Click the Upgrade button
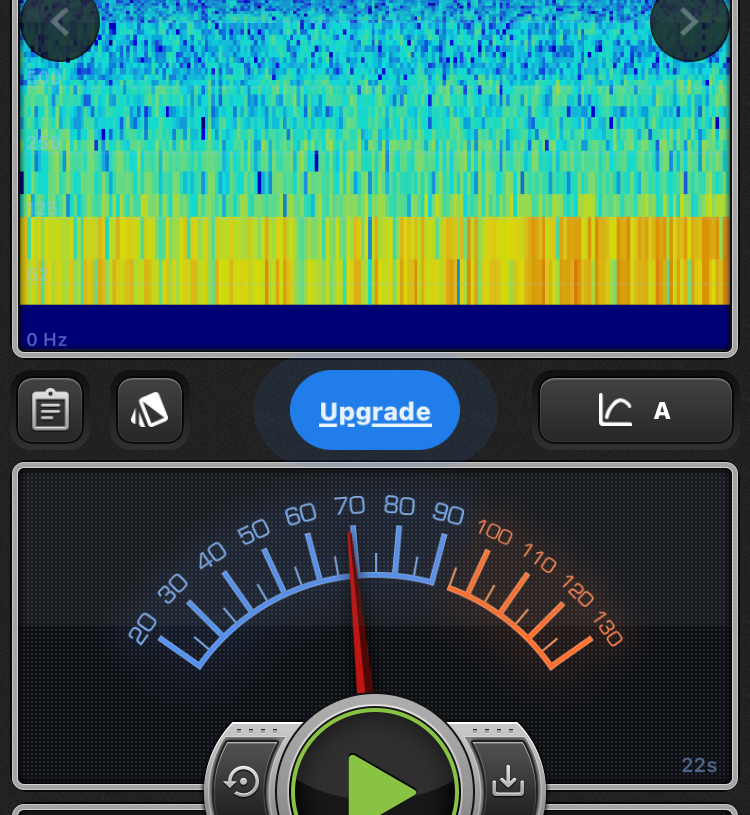The width and height of the screenshot is (750, 815). point(375,411)
